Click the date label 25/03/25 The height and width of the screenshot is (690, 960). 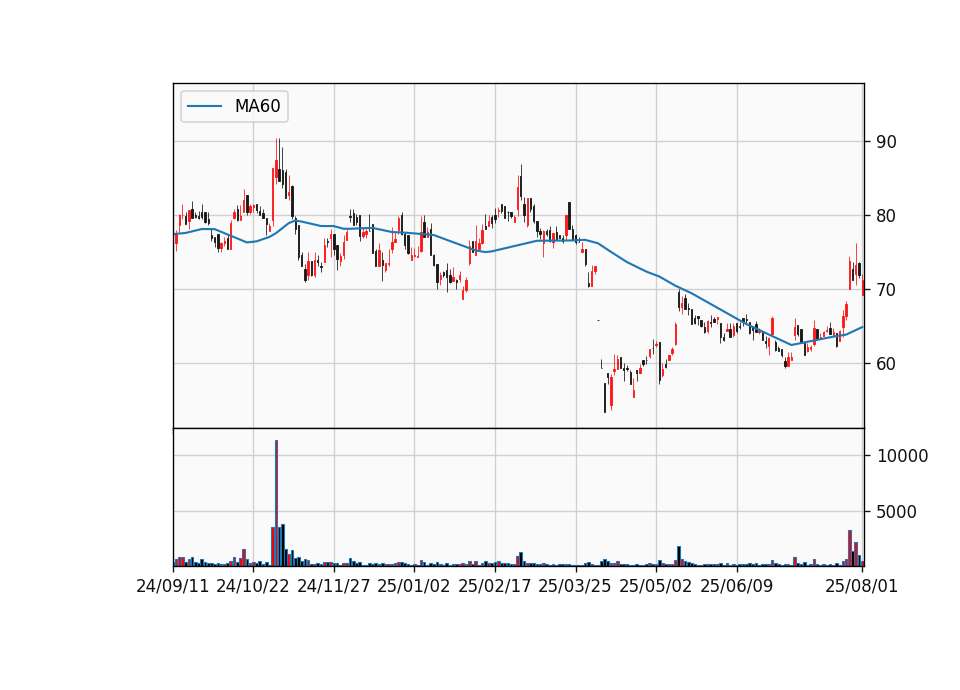coord(575,586)
